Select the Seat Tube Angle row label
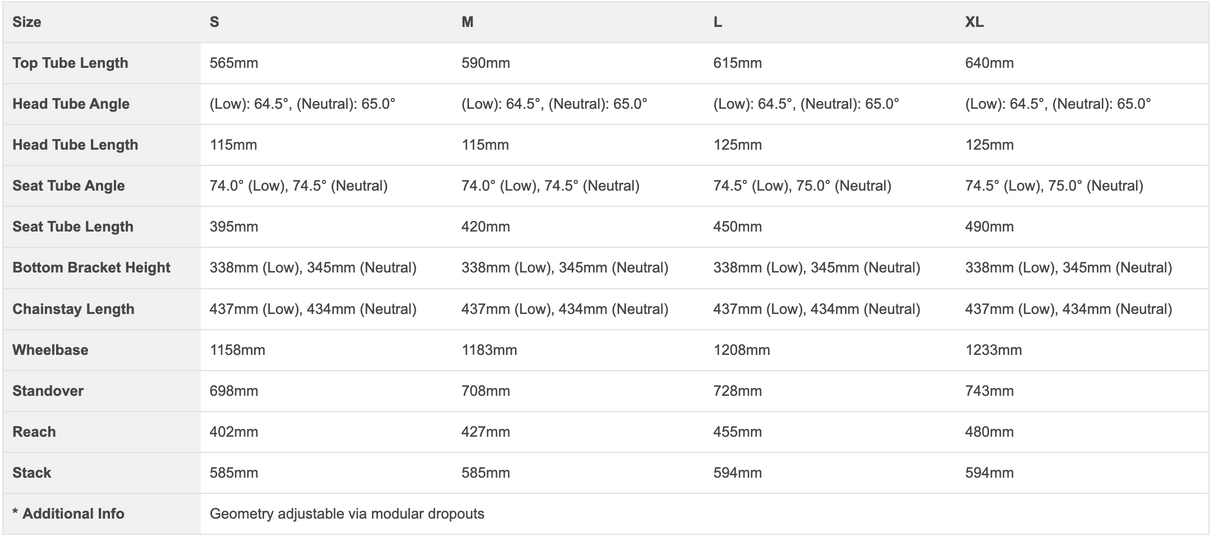Viewport: 1214px width, 536px height. pyautogui.click(x=69, y=186)
